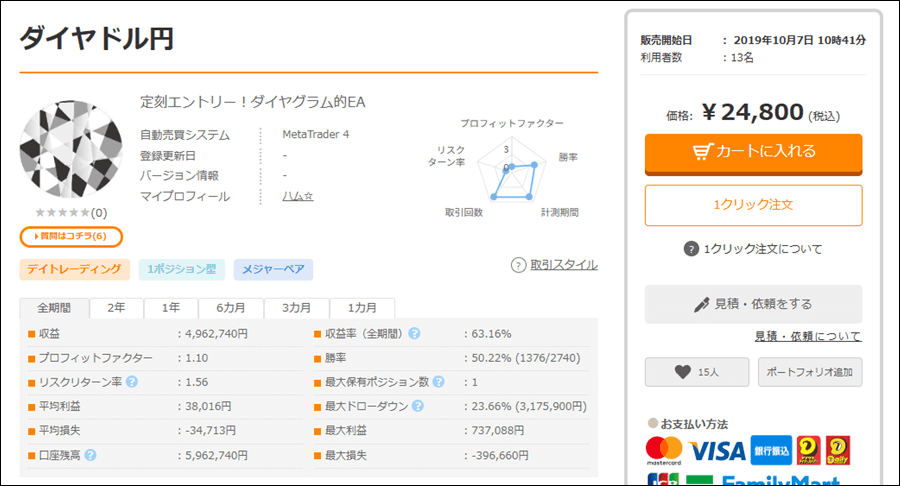Add item with カートに入れる button
Screen dimensions: 900x486
(753, 153)
